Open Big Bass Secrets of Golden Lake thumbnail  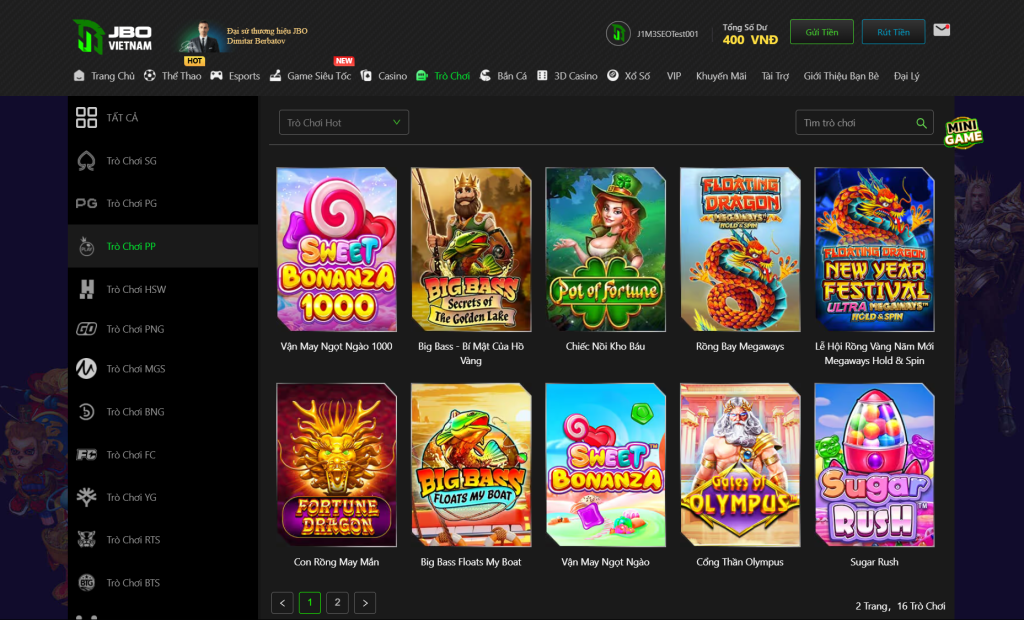tap(471, 250)
